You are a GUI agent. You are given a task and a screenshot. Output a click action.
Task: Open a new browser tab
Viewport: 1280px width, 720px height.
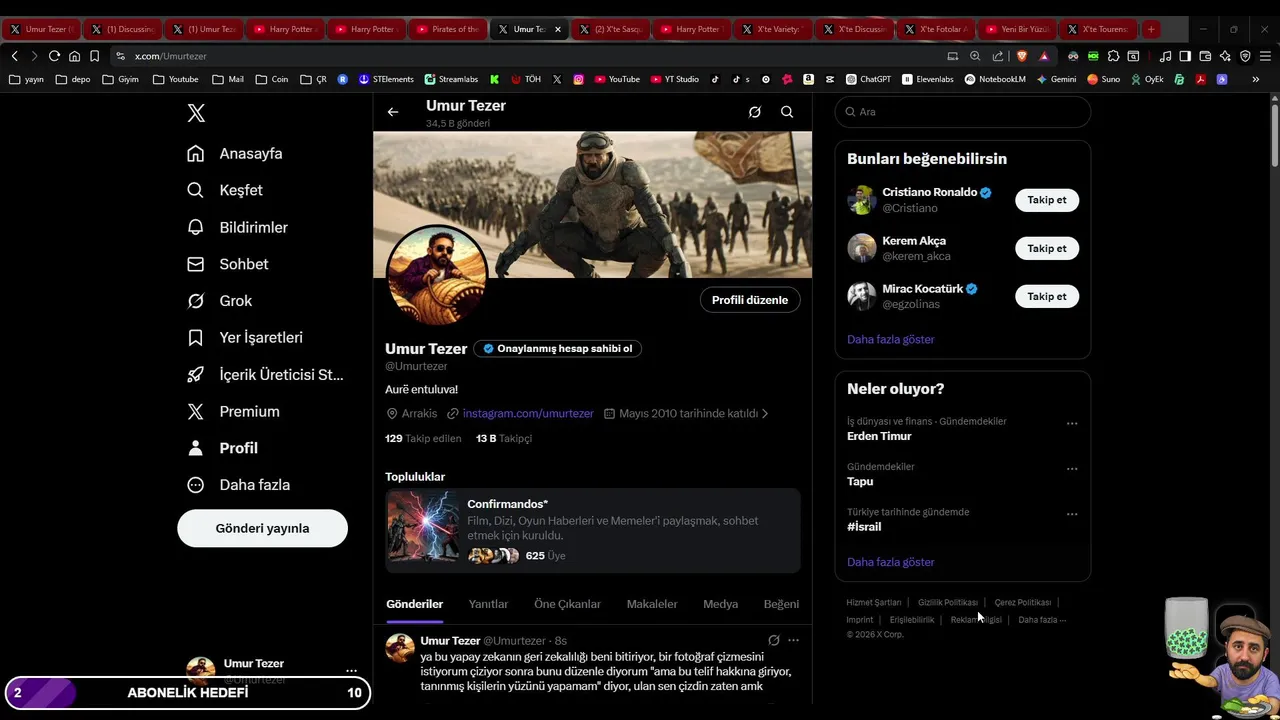point(1151,29)
